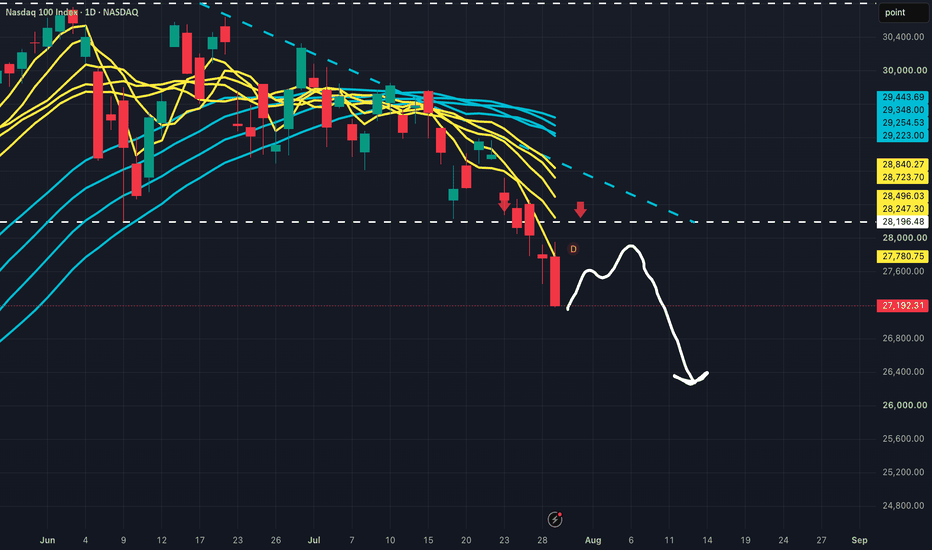Screen dimensions: 932x550
Task: Select the Nasdaq 100 Index chart title
Action: (x=72, y=12)
